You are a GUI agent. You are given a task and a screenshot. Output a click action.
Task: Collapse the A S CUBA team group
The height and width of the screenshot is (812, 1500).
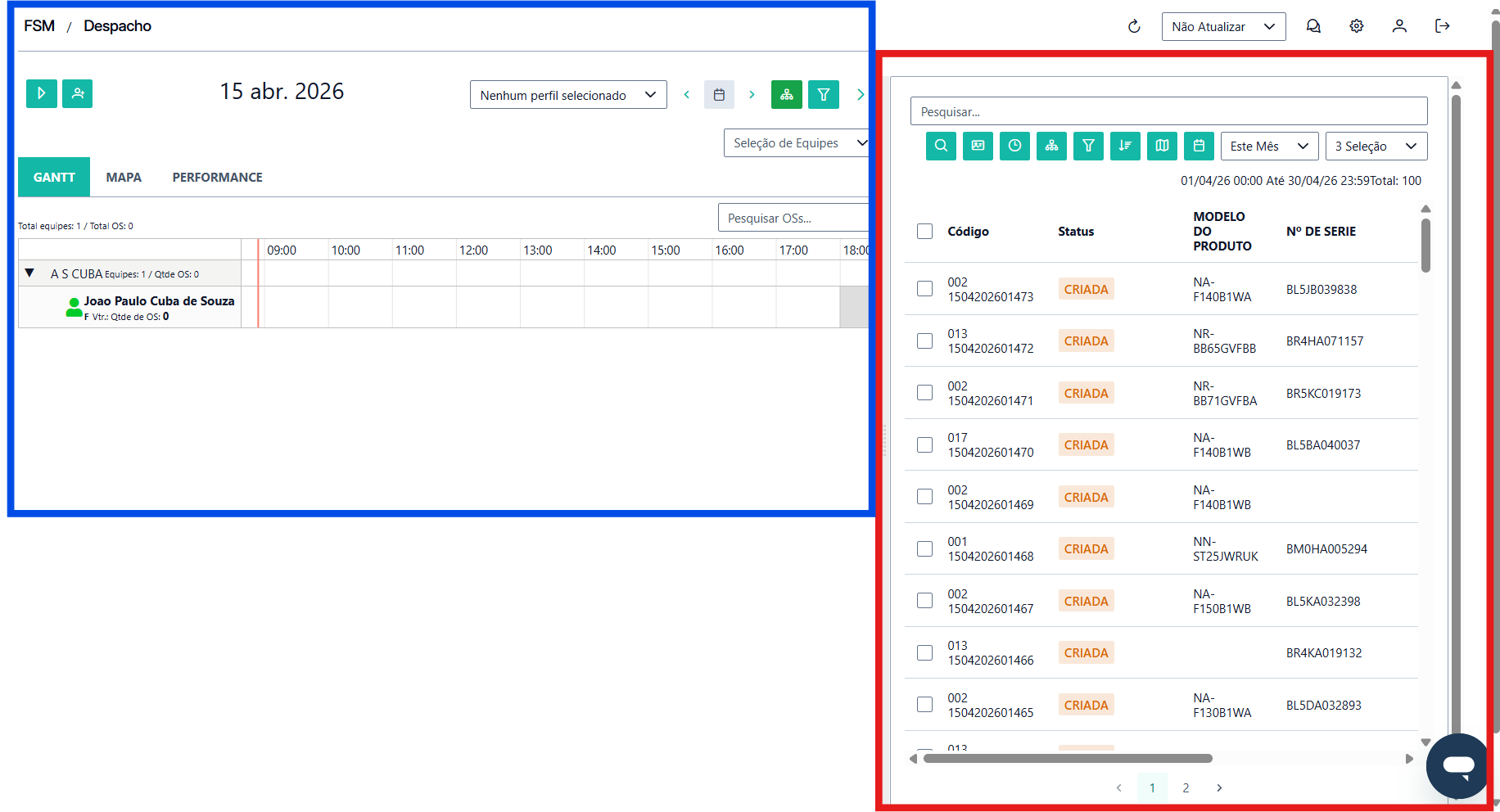pyautogui.click(x=29, y=273)
